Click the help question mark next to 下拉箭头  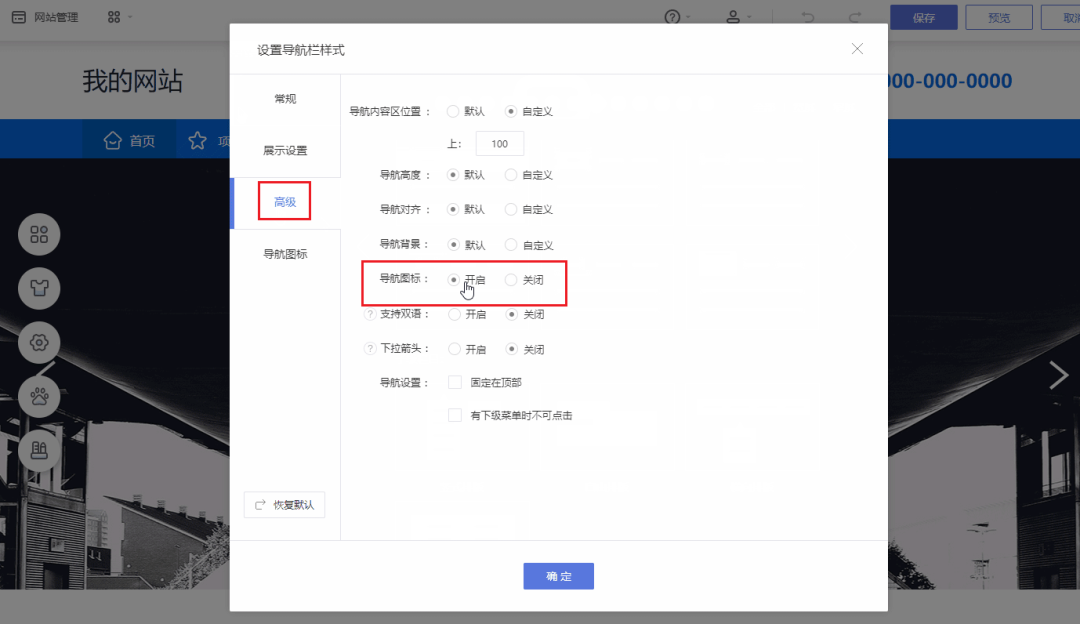pos(370,349)
